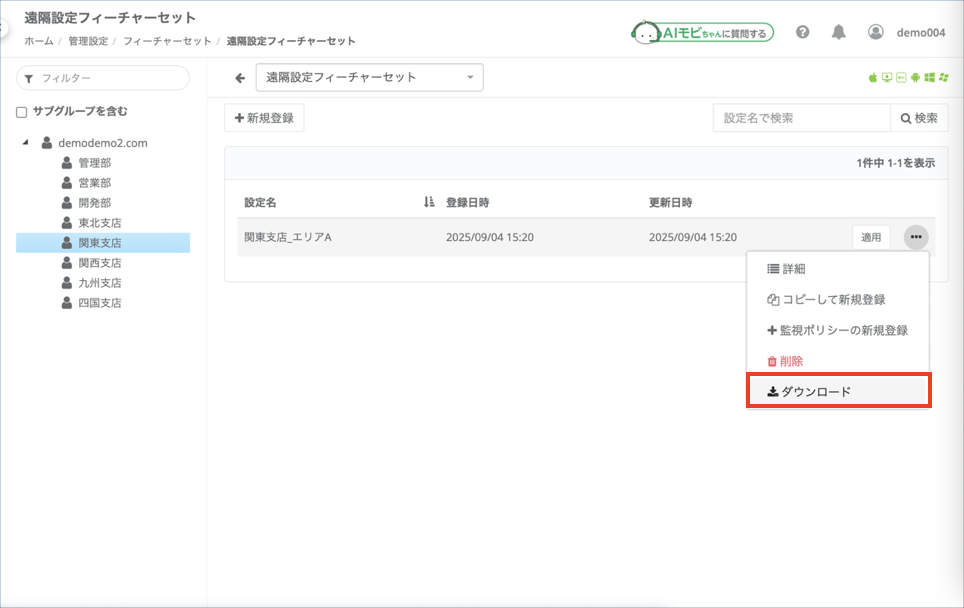The width and height of the screenshot is (964, 608).
Task: Click the 管理部 person icon
Action: click(67, 162)
